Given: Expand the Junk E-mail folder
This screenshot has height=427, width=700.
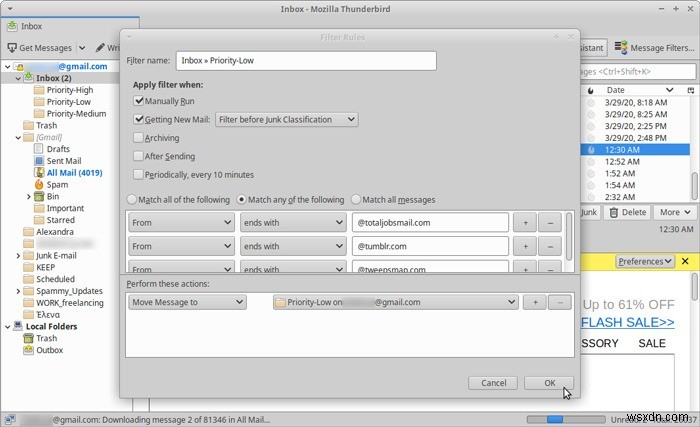Looking at the screenshot, I should (x=18, y=255).
